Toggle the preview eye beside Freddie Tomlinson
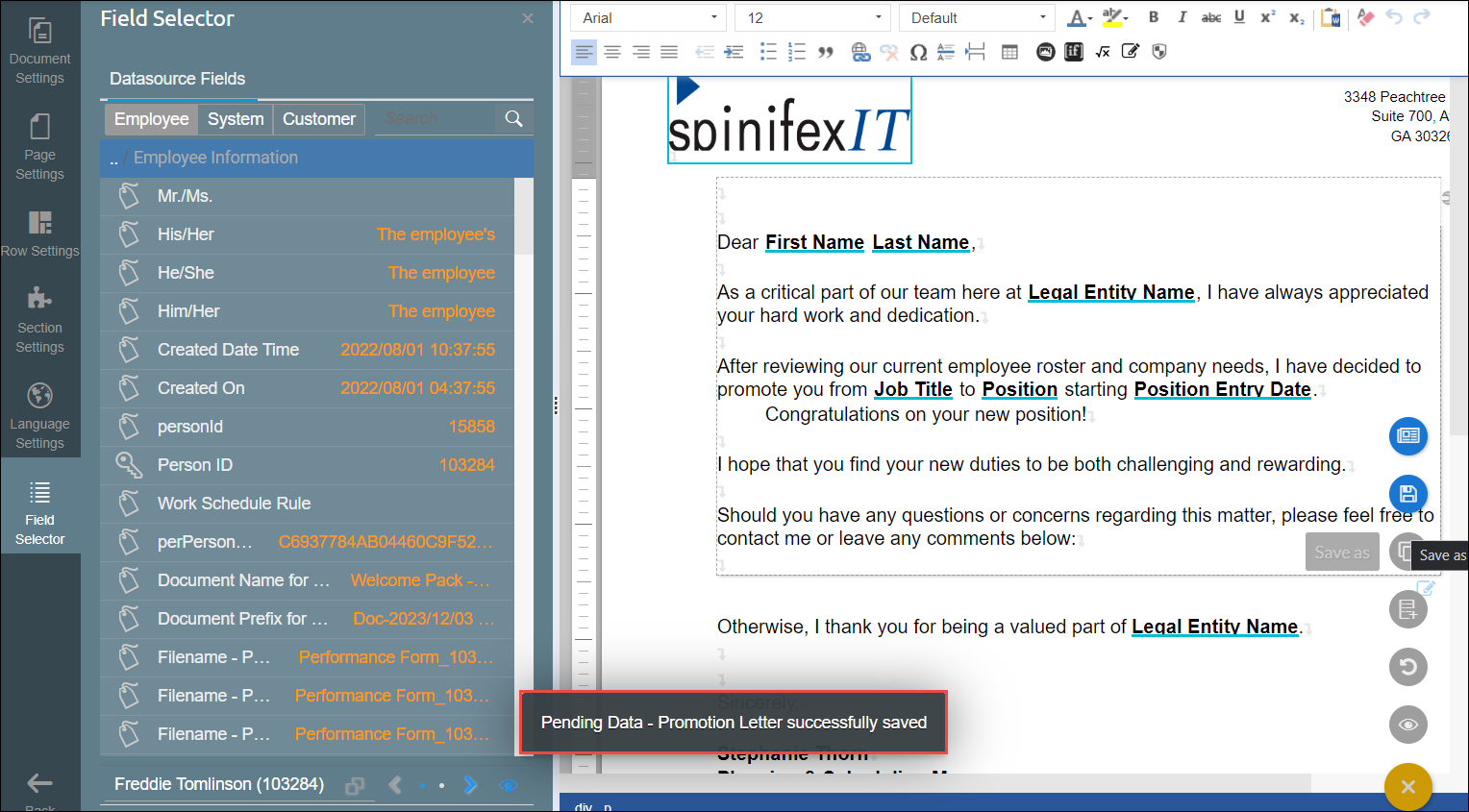 (x=509, y=785)
